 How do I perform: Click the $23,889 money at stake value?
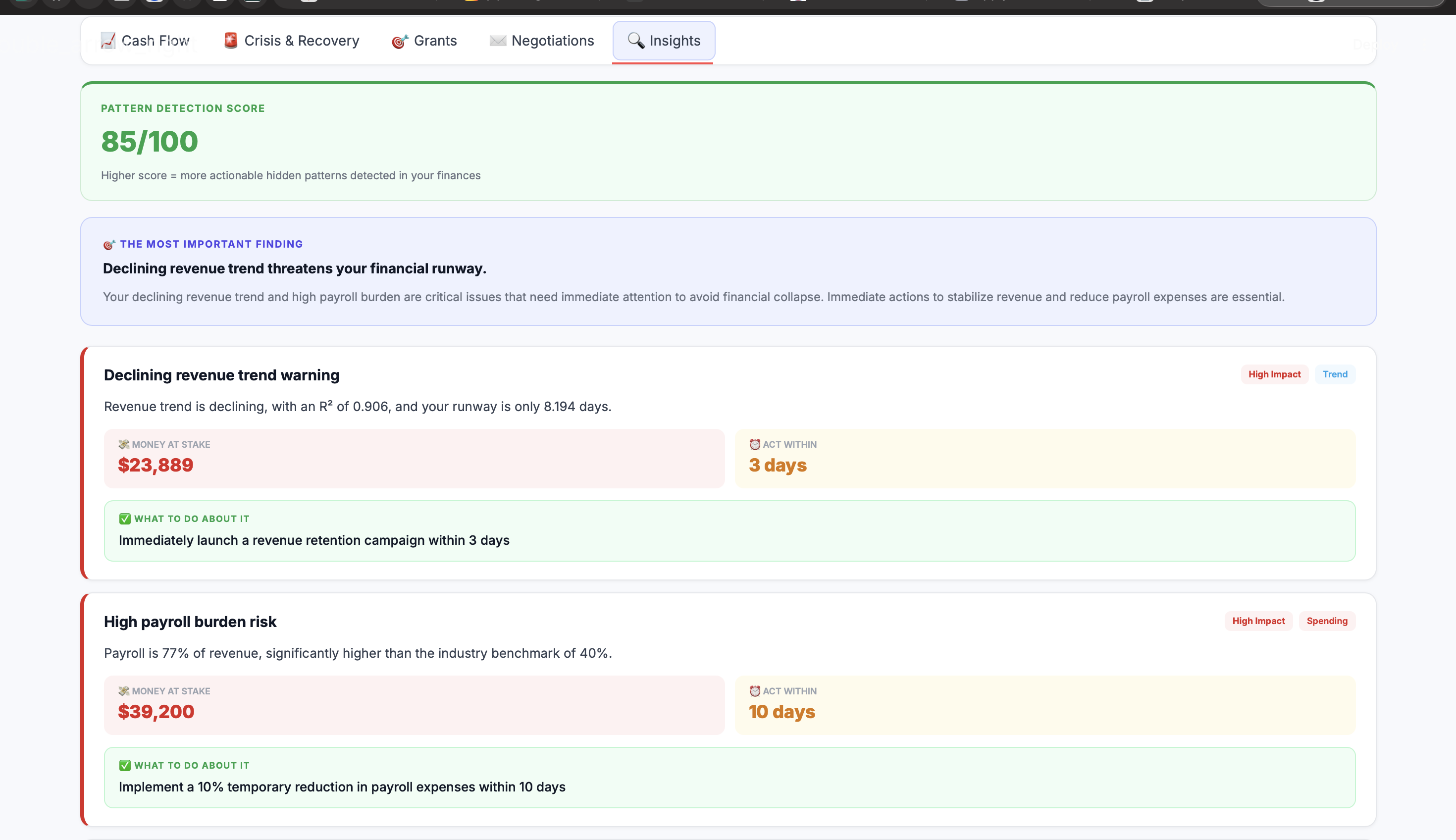coord(155,465)
